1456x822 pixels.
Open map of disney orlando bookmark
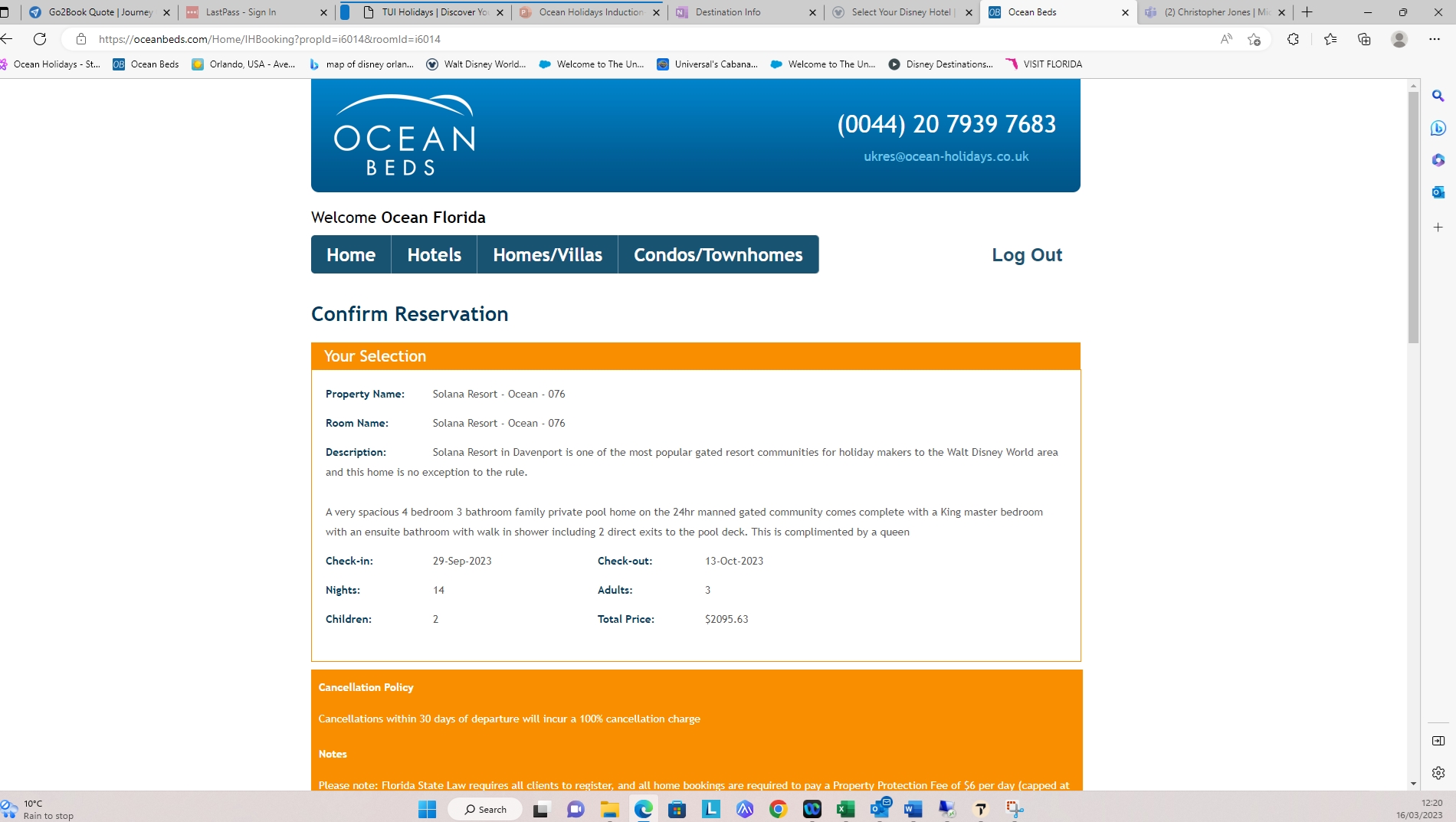click(361, 64)
